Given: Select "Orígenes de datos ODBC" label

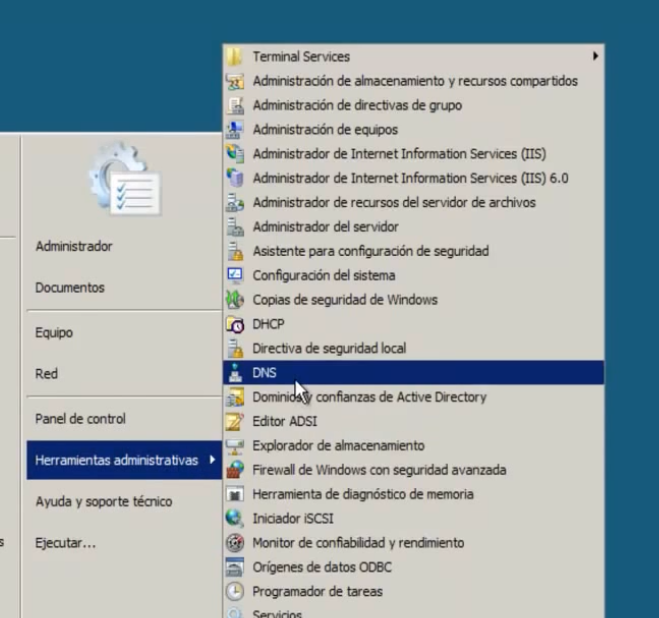Looking at the screenshot, I should point(322,567).
